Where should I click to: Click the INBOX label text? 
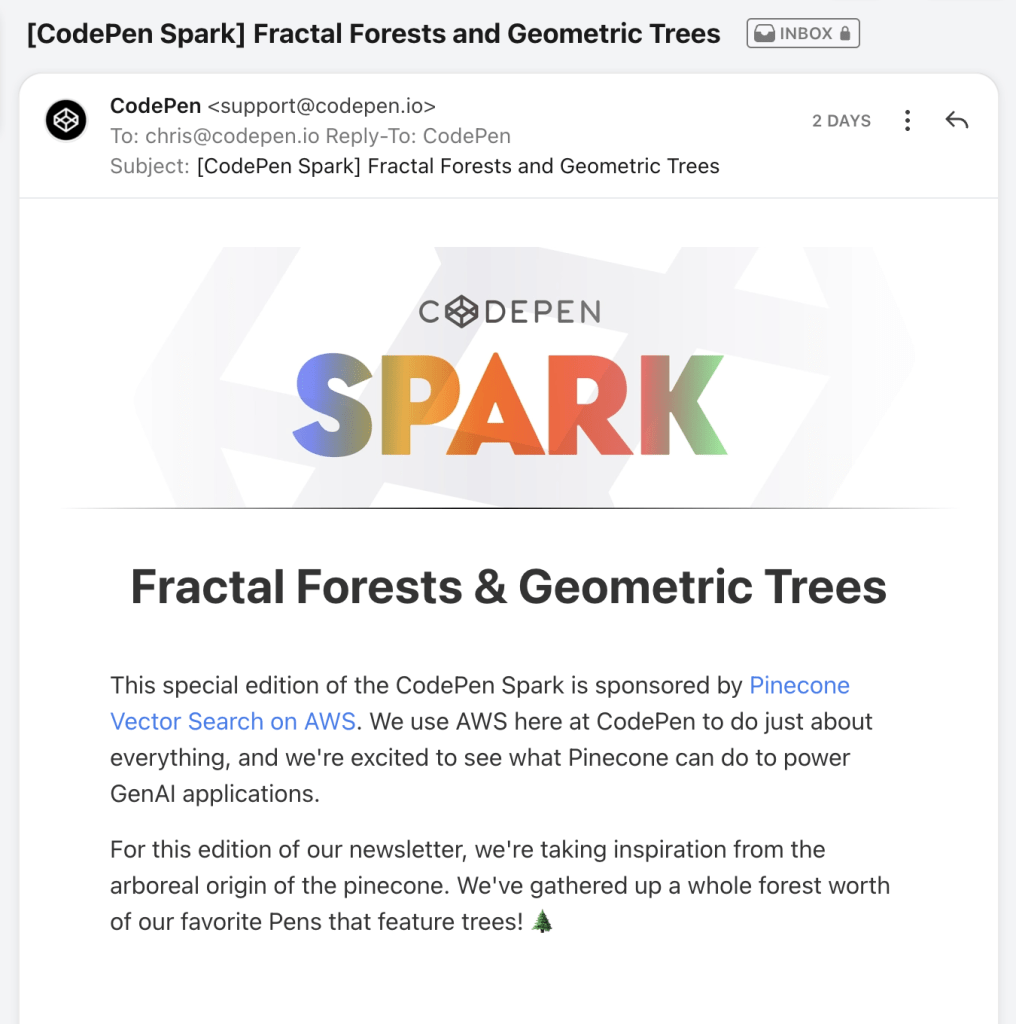806,33
